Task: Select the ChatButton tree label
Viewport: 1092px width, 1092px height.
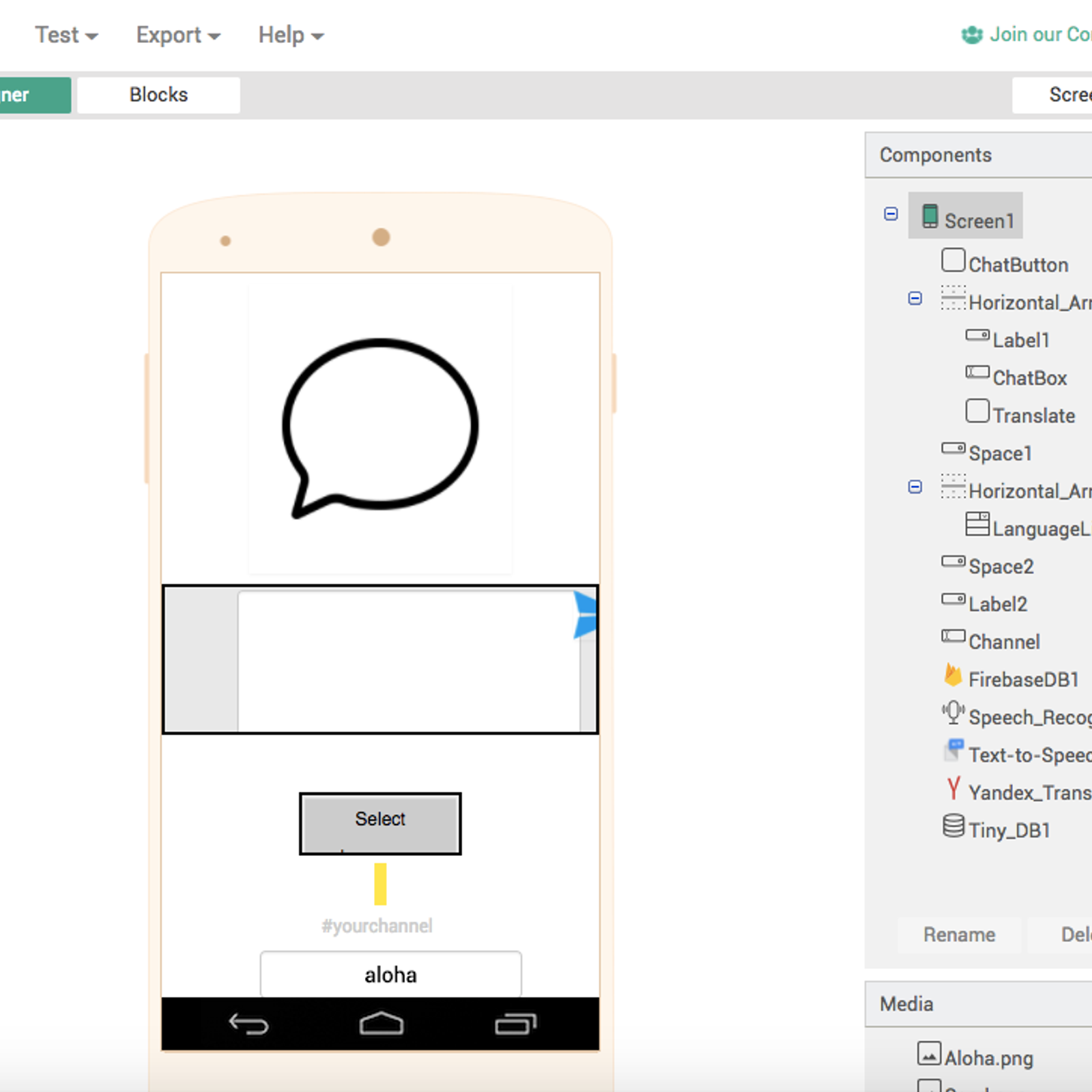Action: 1018,265
